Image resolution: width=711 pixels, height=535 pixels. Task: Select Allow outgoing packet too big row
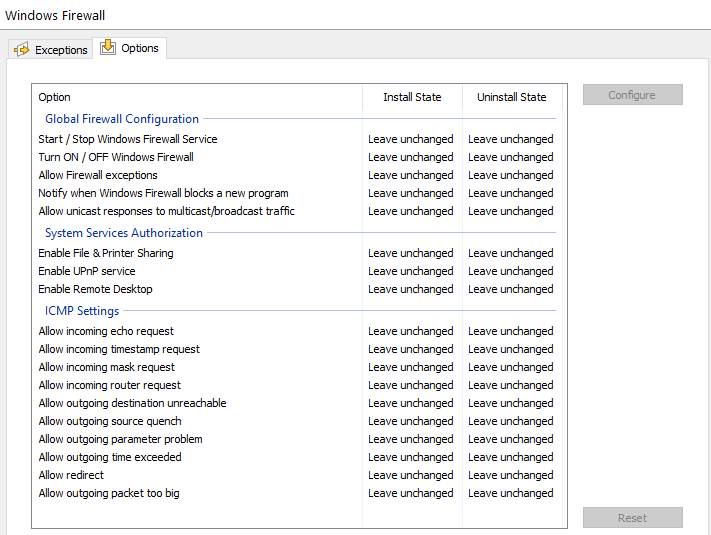click(297, 493)
